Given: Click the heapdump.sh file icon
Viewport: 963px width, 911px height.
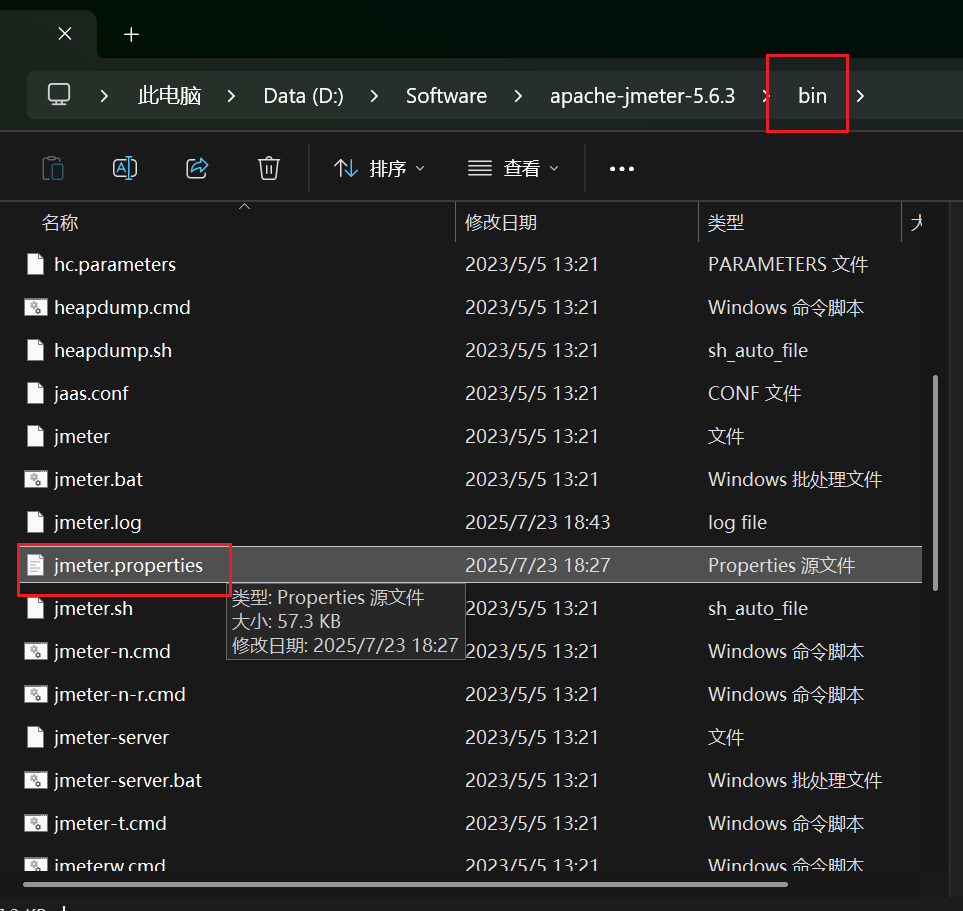Looking at the screenshot, I should point(36,350).
